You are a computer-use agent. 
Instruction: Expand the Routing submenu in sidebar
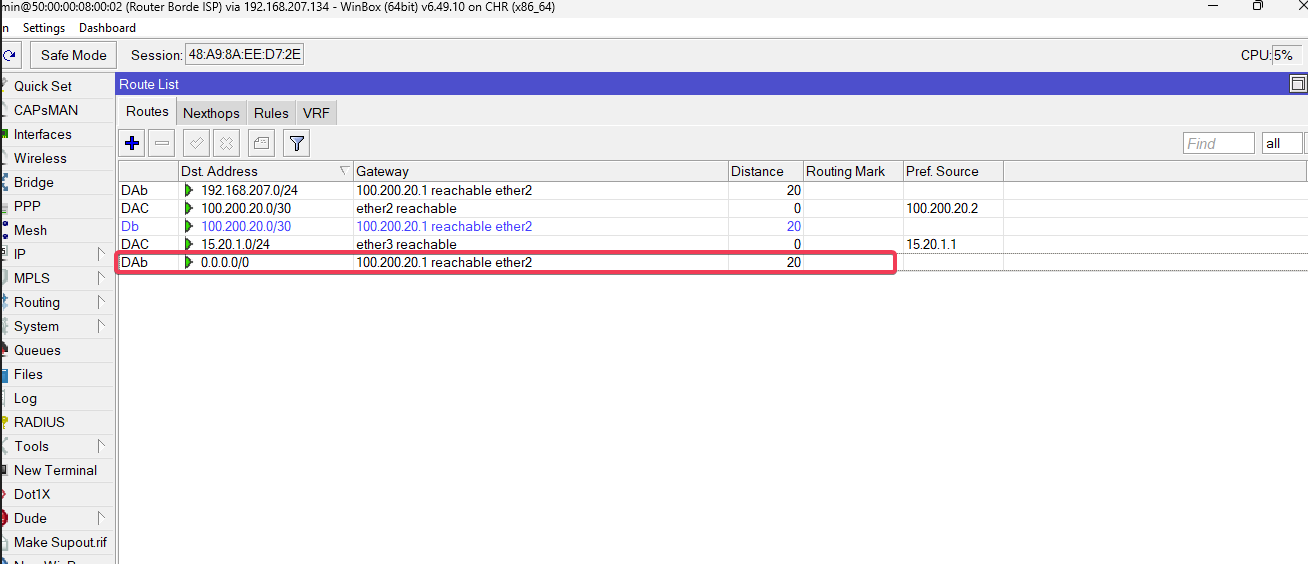tap(58, 302)
